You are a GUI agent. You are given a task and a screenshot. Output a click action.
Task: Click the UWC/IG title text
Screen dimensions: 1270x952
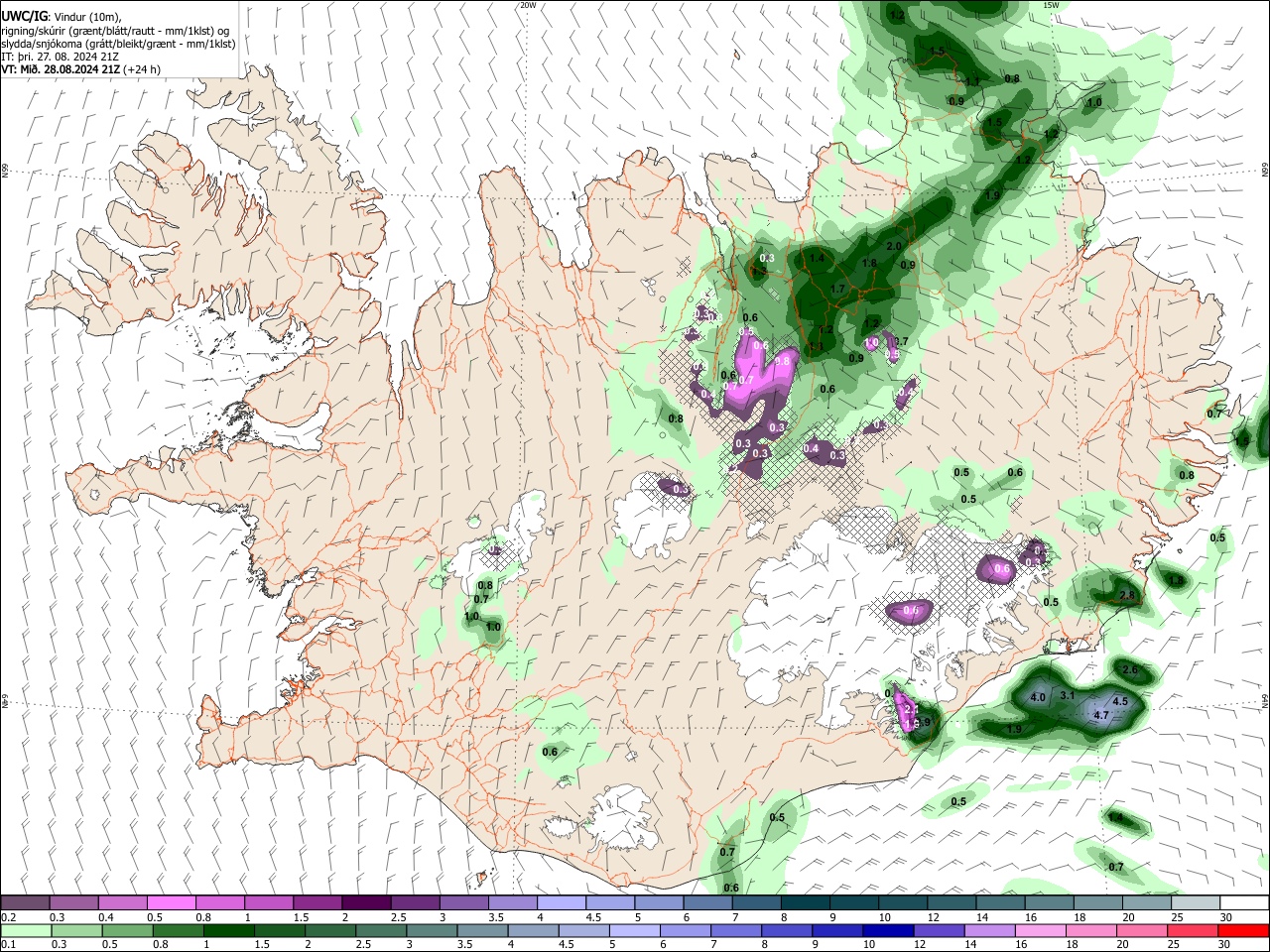[24, 16]
